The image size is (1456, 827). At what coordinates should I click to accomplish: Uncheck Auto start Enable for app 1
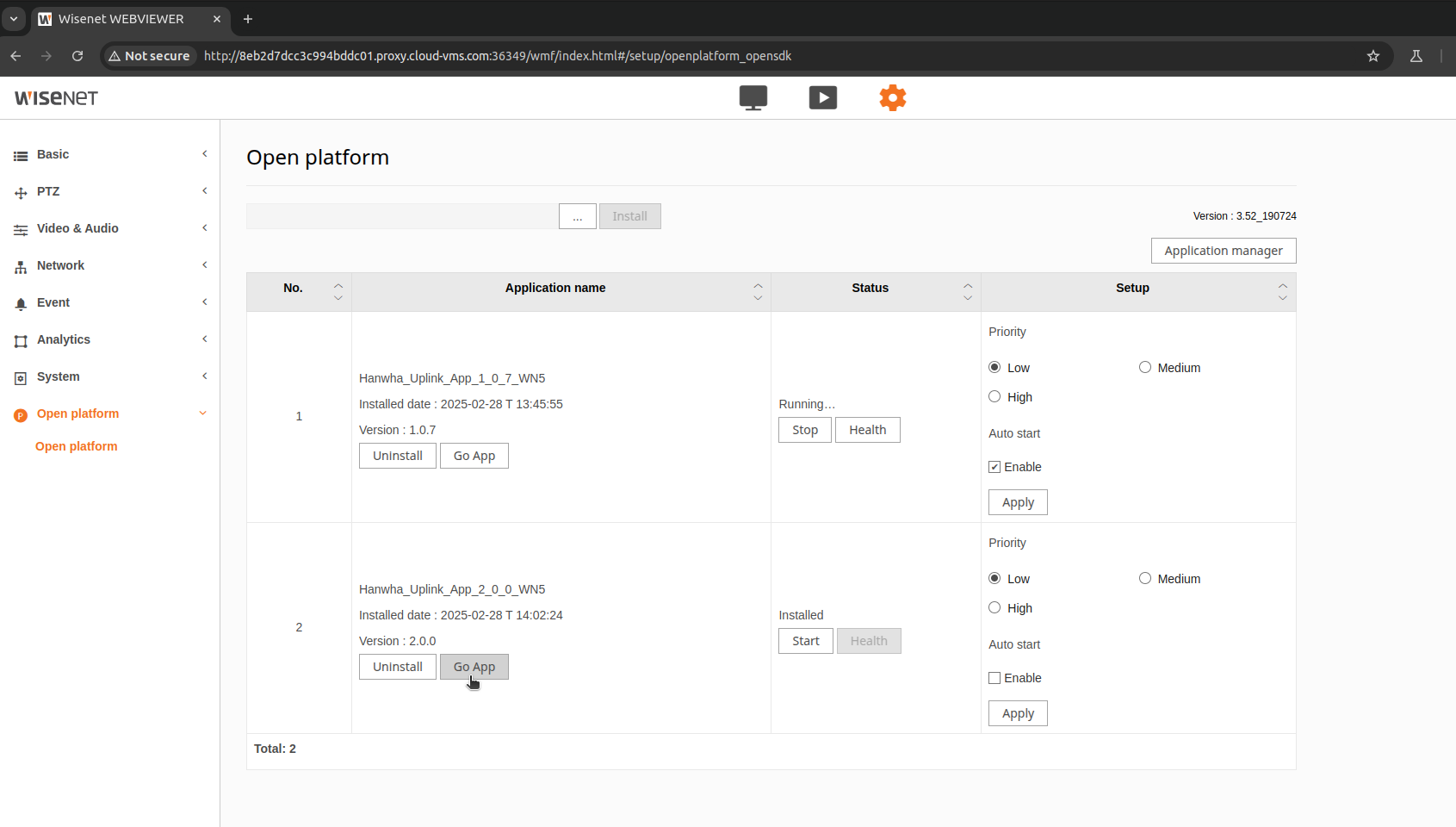pos(994,467)
